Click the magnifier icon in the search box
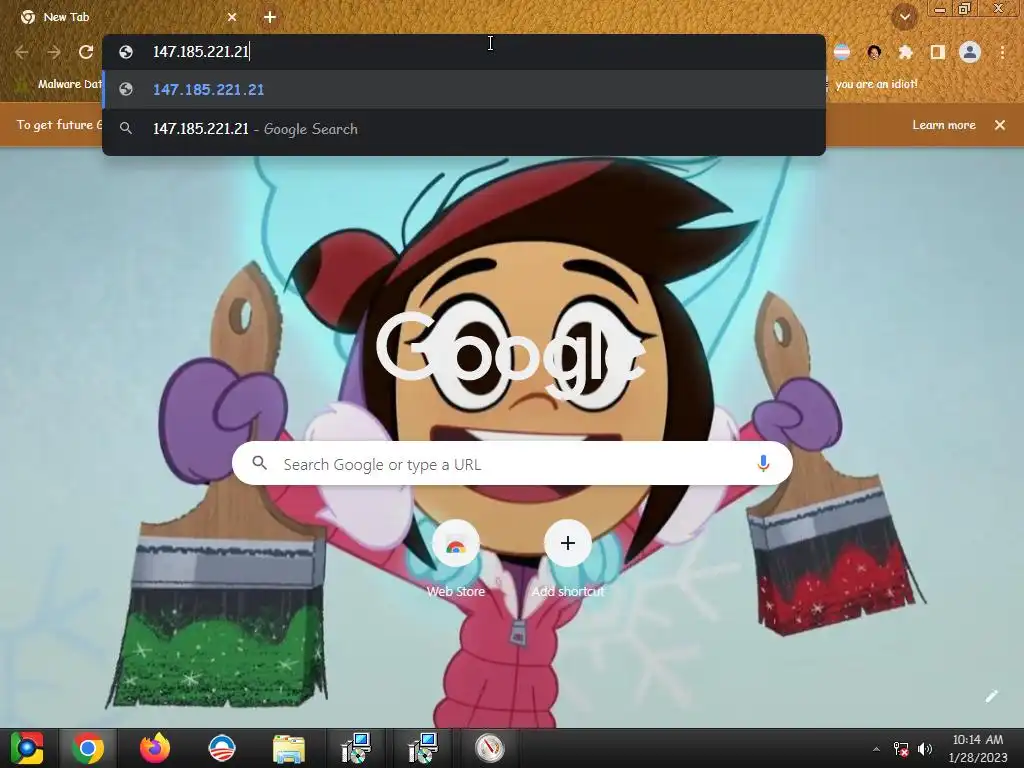The height and width of the screenshot is (768, 1024). tap(260, 463)
